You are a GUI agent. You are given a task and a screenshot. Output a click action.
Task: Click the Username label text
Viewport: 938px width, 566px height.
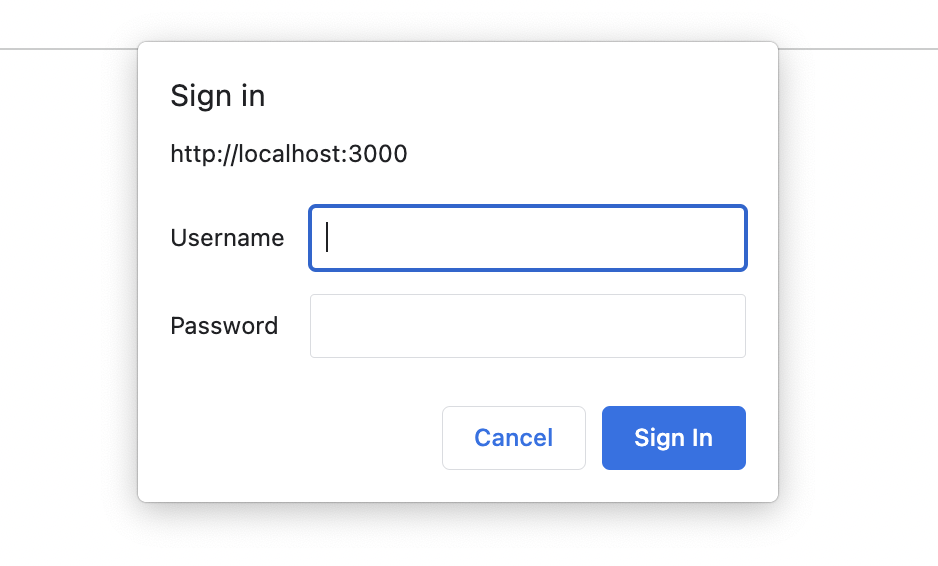(227, 238)
